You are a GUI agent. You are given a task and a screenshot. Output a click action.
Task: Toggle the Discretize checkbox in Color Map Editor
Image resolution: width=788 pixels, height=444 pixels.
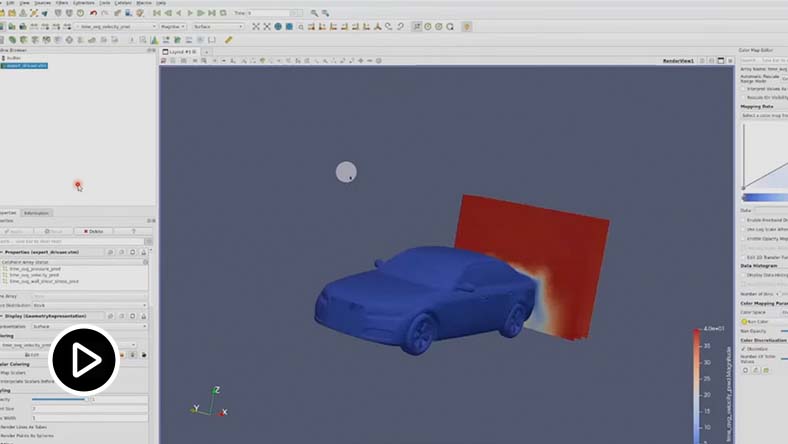pyautogui.click(x=744, y=348)
